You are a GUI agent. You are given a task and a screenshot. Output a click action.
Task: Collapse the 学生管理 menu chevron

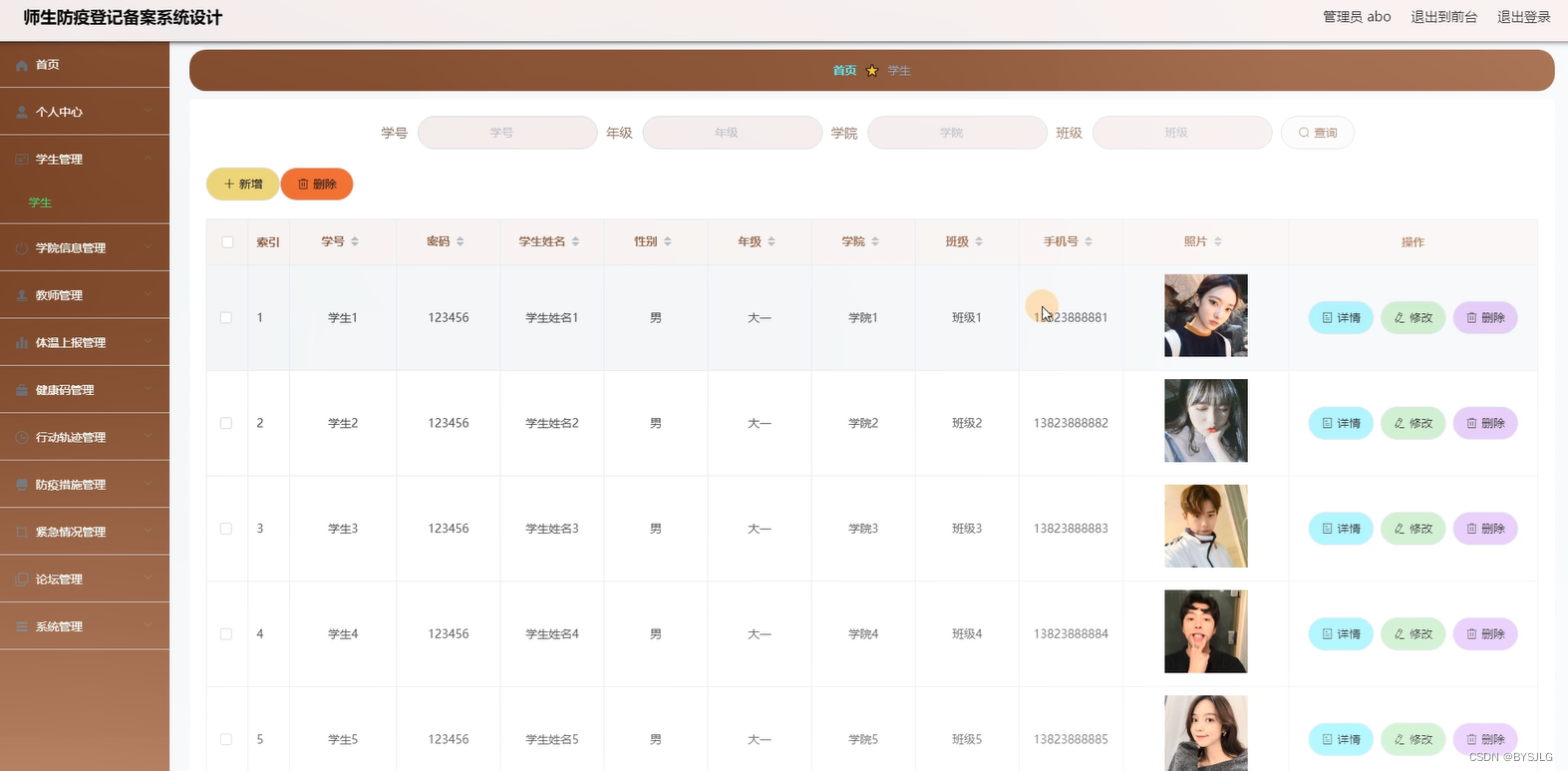tap(149, 159)
